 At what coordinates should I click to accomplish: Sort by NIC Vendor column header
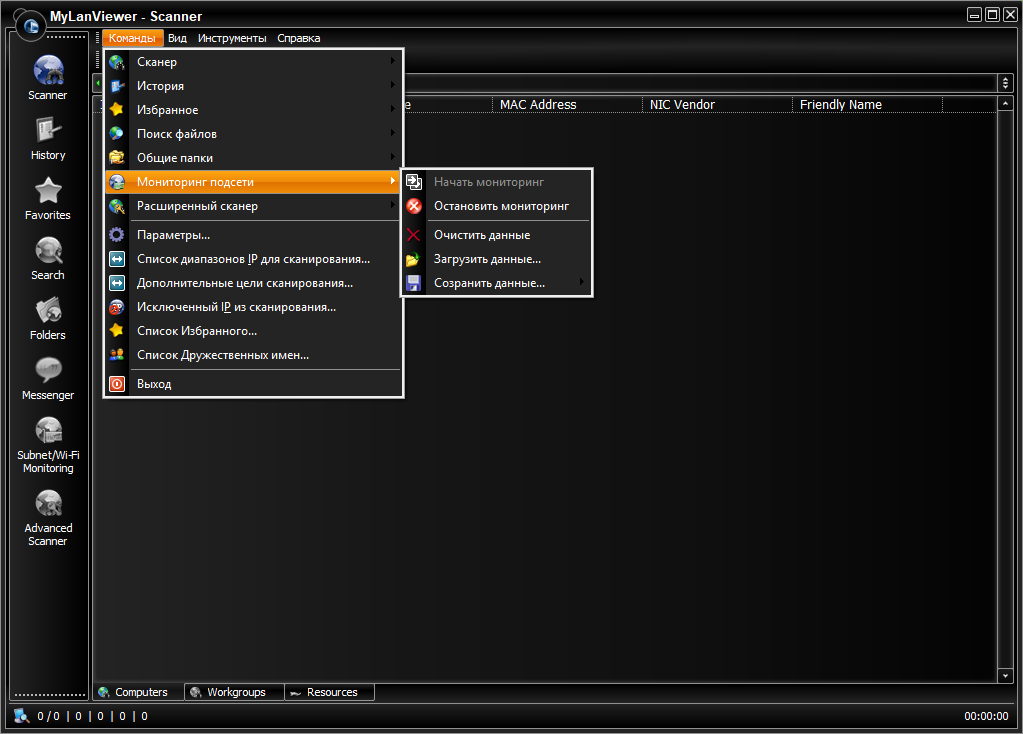click(717, 104)
